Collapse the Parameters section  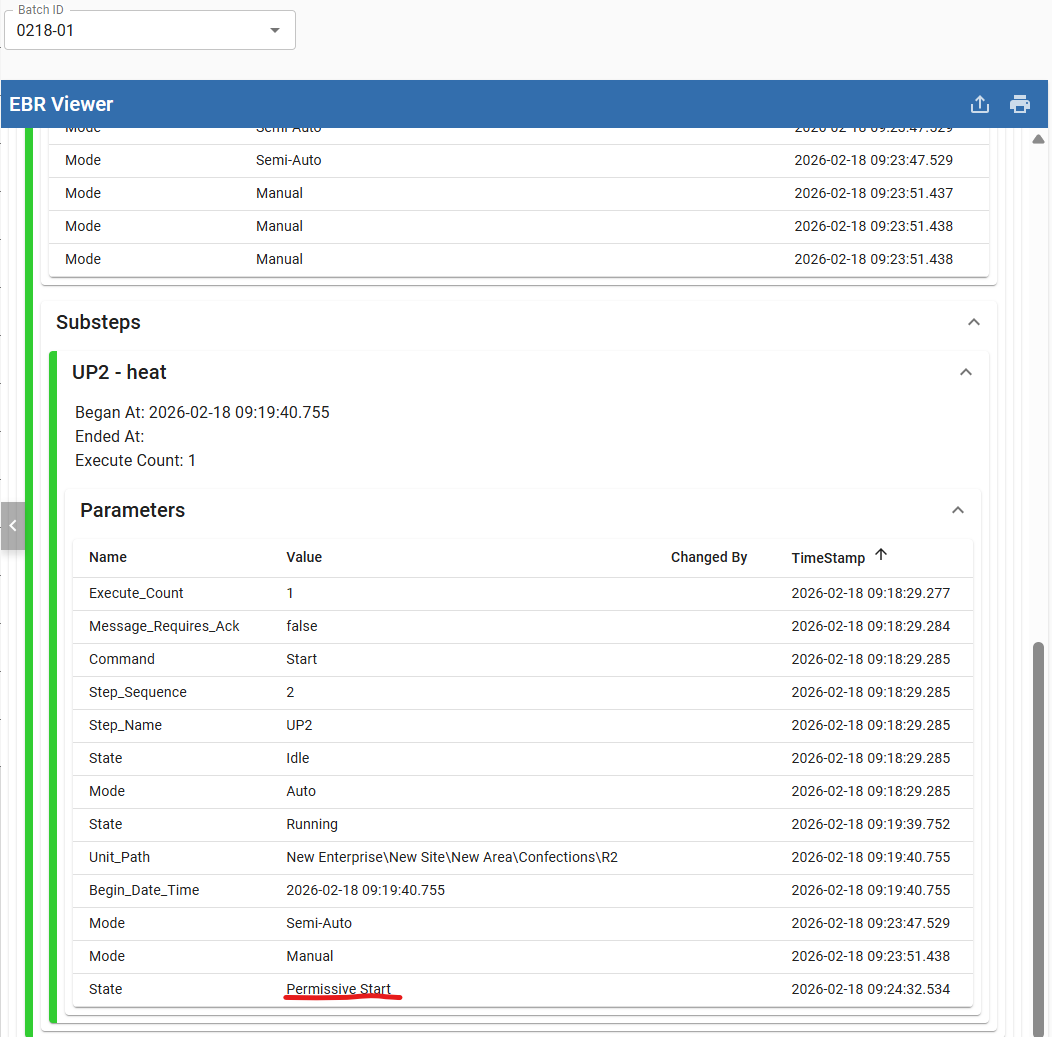point(958,510)
